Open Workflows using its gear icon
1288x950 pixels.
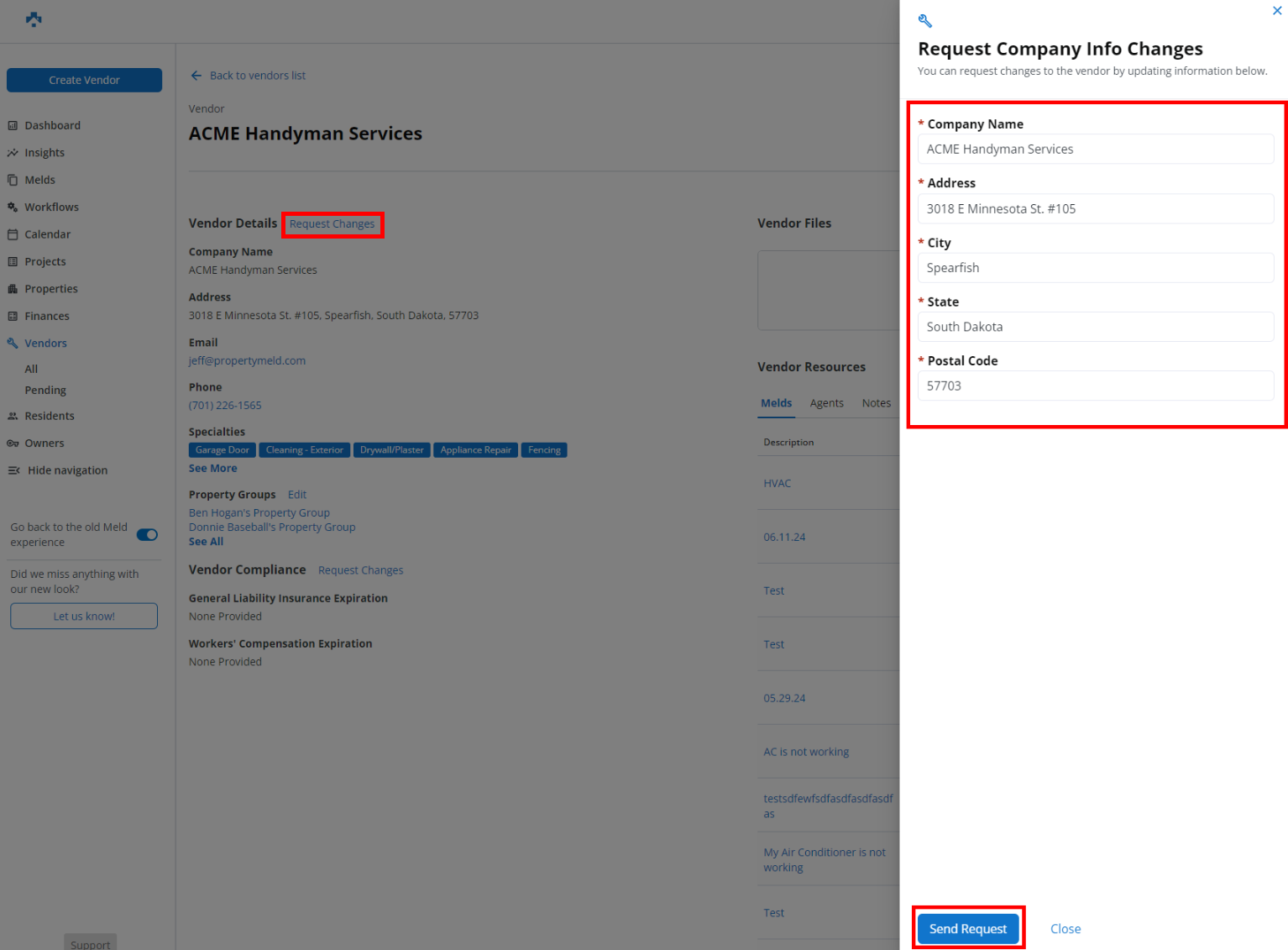click(13, 207)
